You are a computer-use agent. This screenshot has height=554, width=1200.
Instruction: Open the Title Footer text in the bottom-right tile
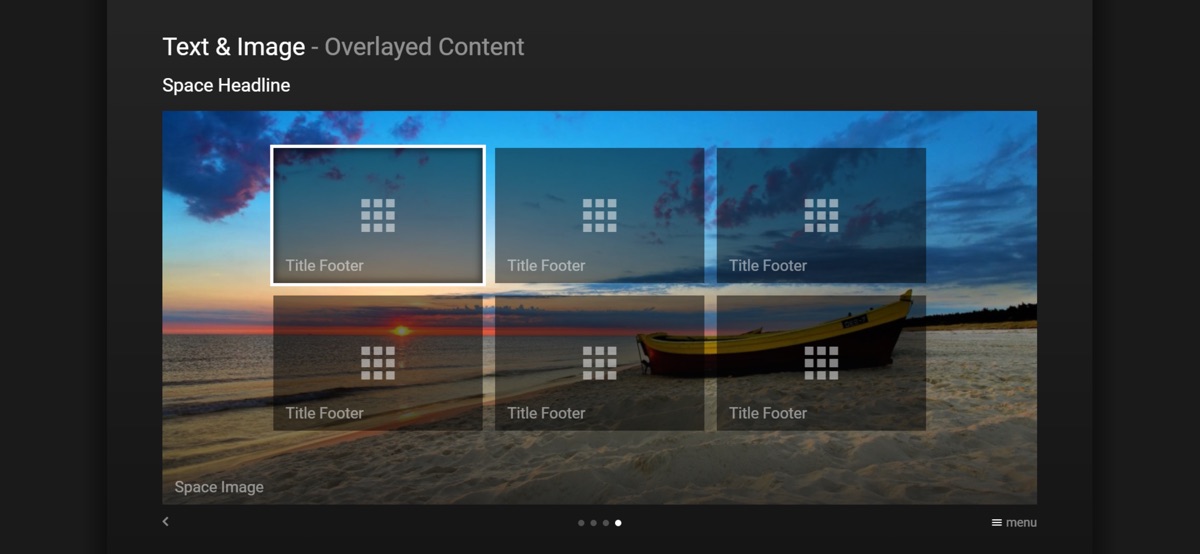(767, 413)
